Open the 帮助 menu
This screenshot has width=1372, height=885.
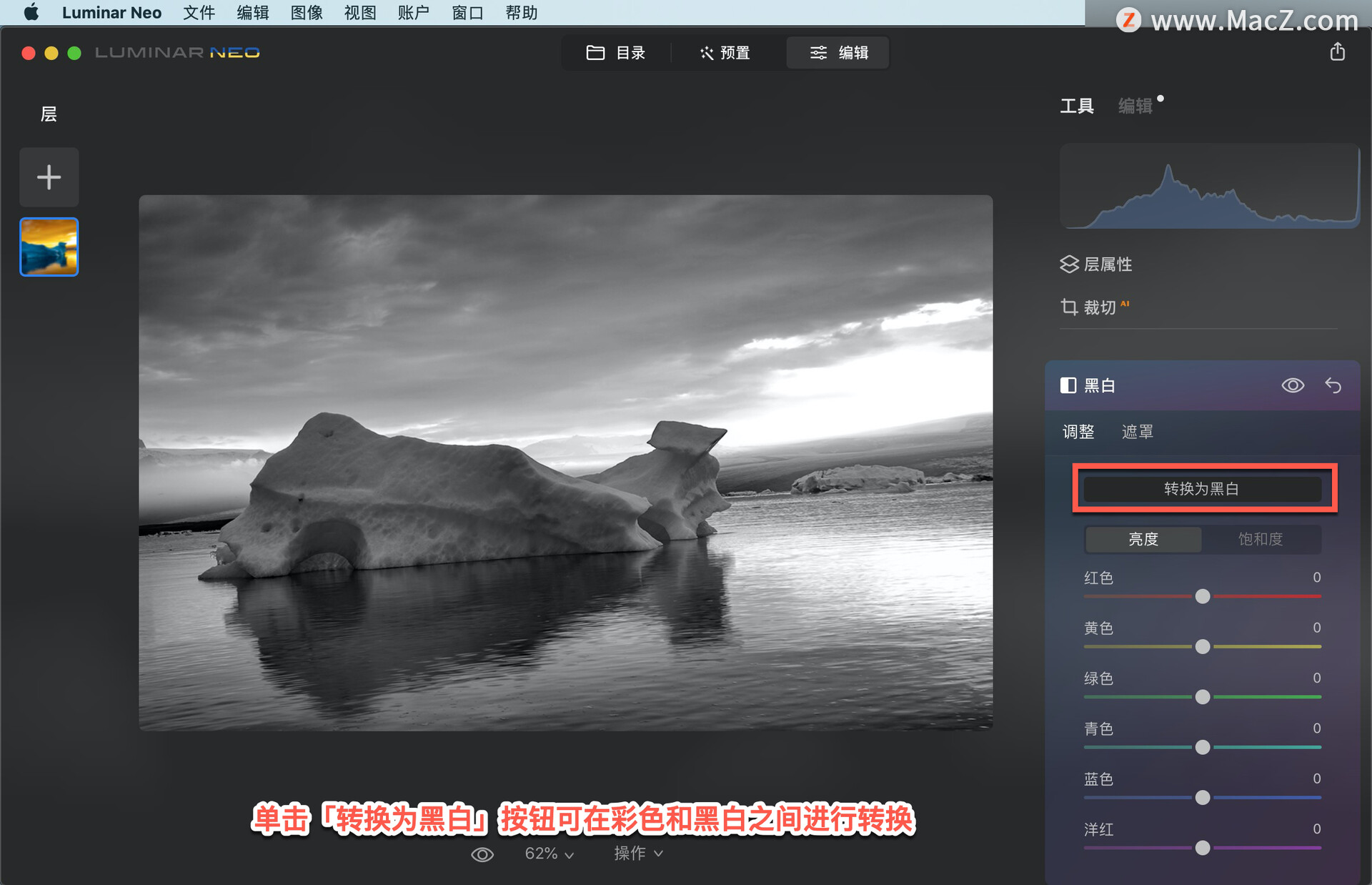(x=522, y=12)
